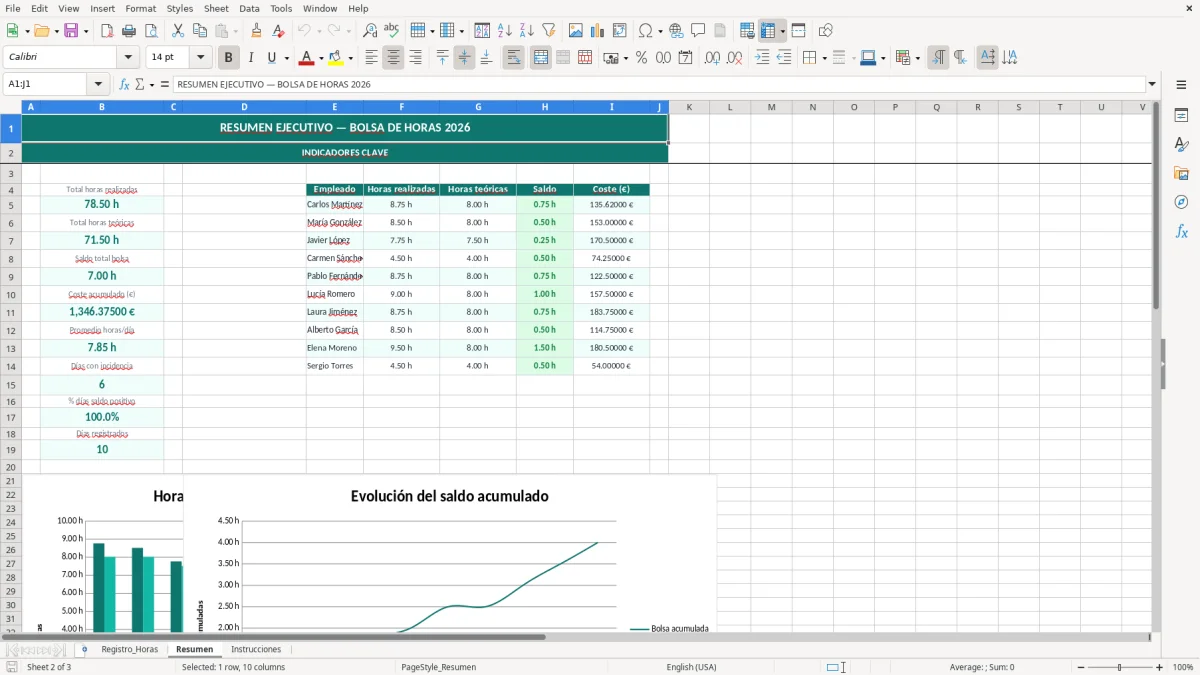The height and width of the screenshot is (675, 1200).
Task: Apply the yellow Highlighting Color swatch
Action: tap(336, 58)
